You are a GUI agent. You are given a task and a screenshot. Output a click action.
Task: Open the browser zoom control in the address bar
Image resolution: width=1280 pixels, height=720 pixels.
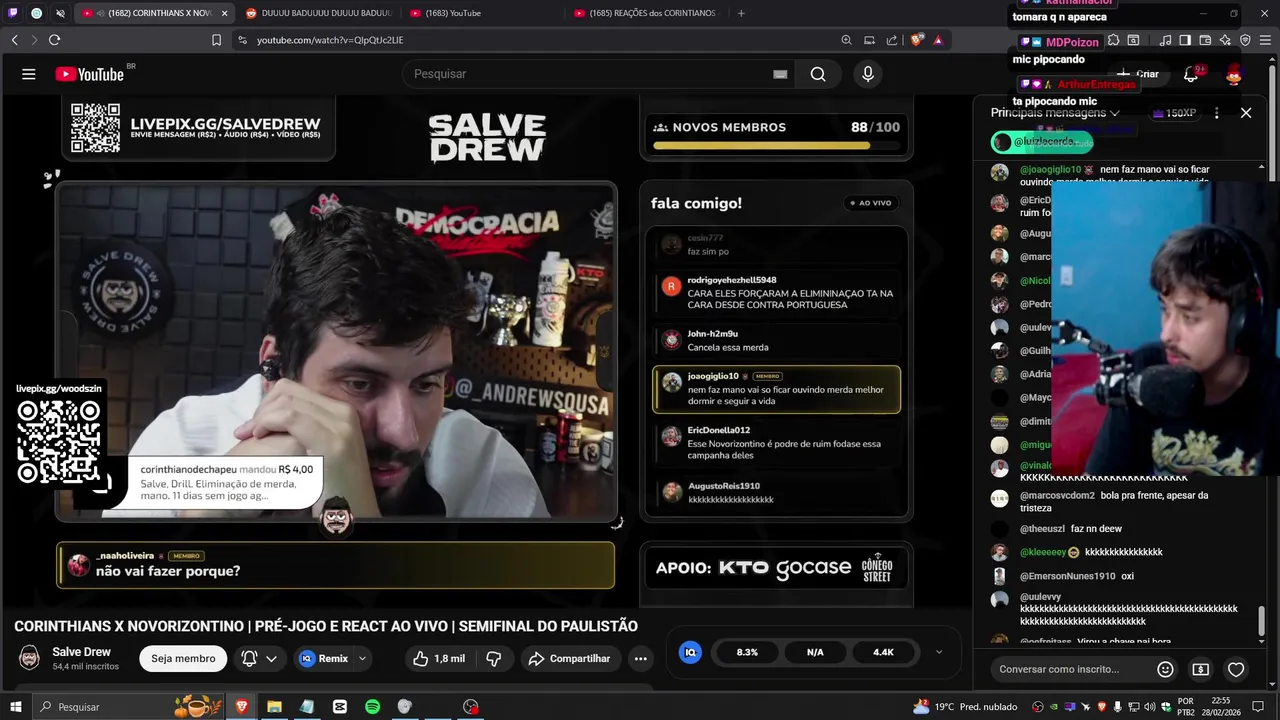click(x=846, y=40)
